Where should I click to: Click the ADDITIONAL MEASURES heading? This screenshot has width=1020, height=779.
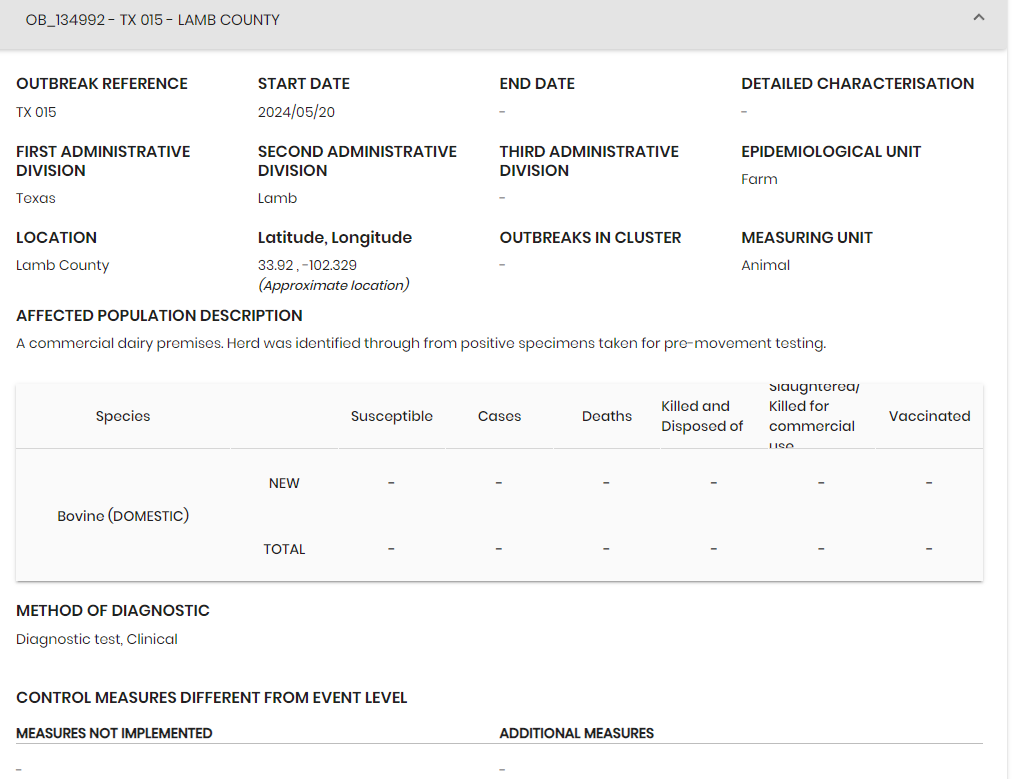pos(576,733)
